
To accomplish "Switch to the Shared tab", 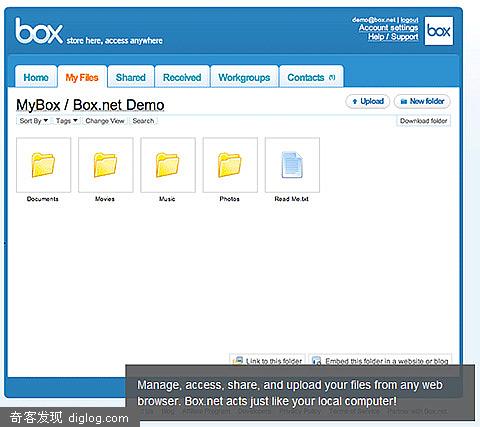I will (131, 77).
